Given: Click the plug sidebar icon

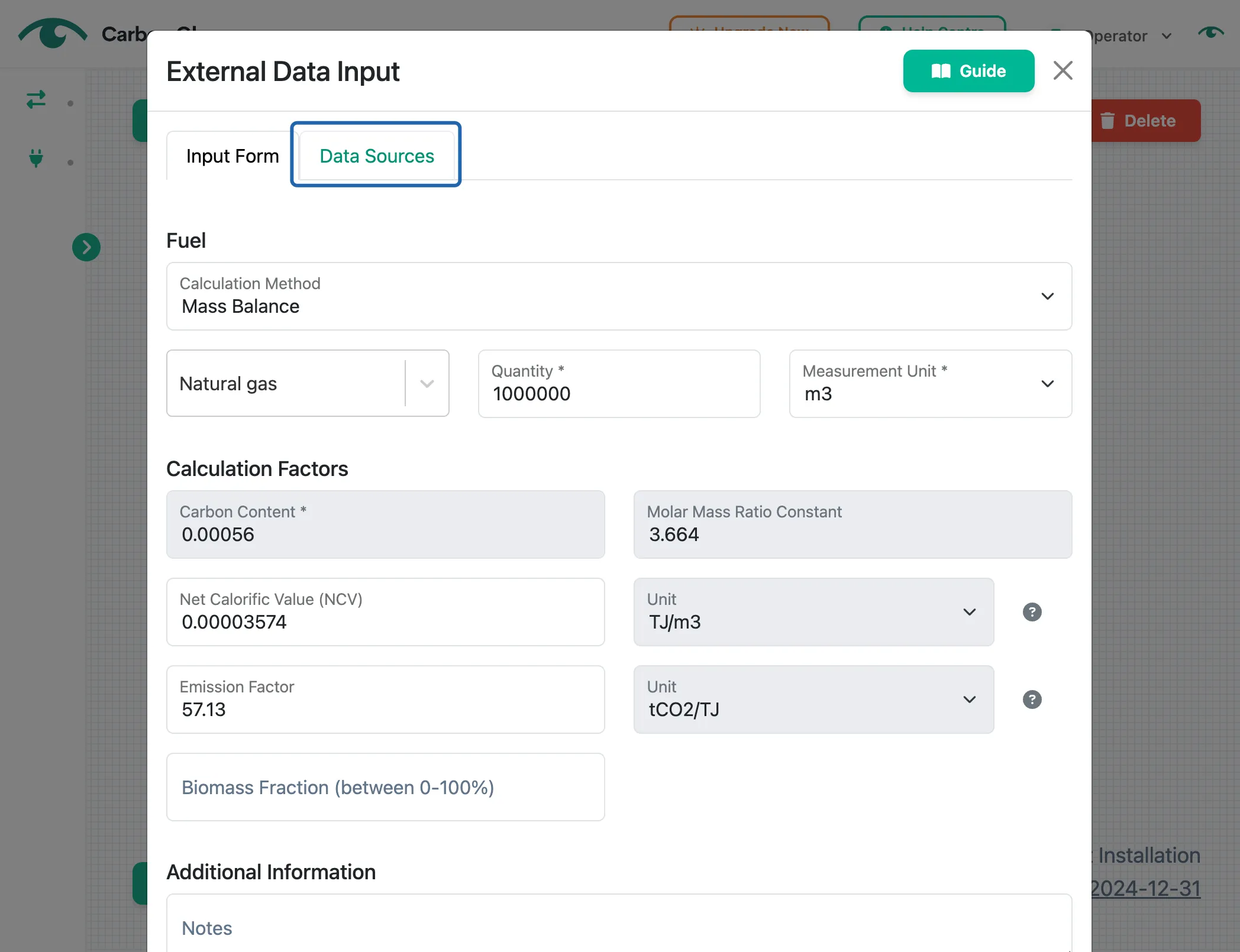Looking at the screenshot, I should click(x=36, y=158).
